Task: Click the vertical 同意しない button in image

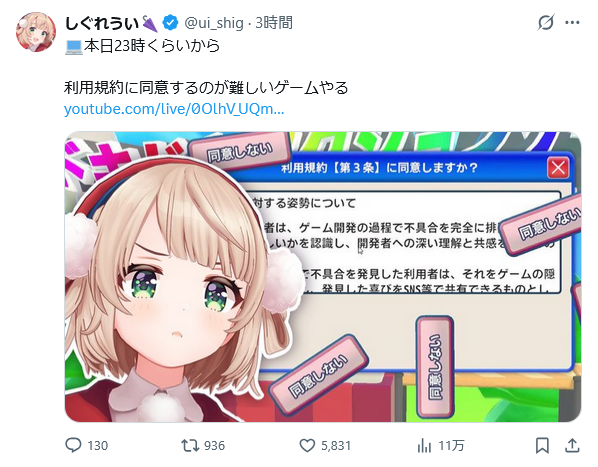Action: point(435,367)
